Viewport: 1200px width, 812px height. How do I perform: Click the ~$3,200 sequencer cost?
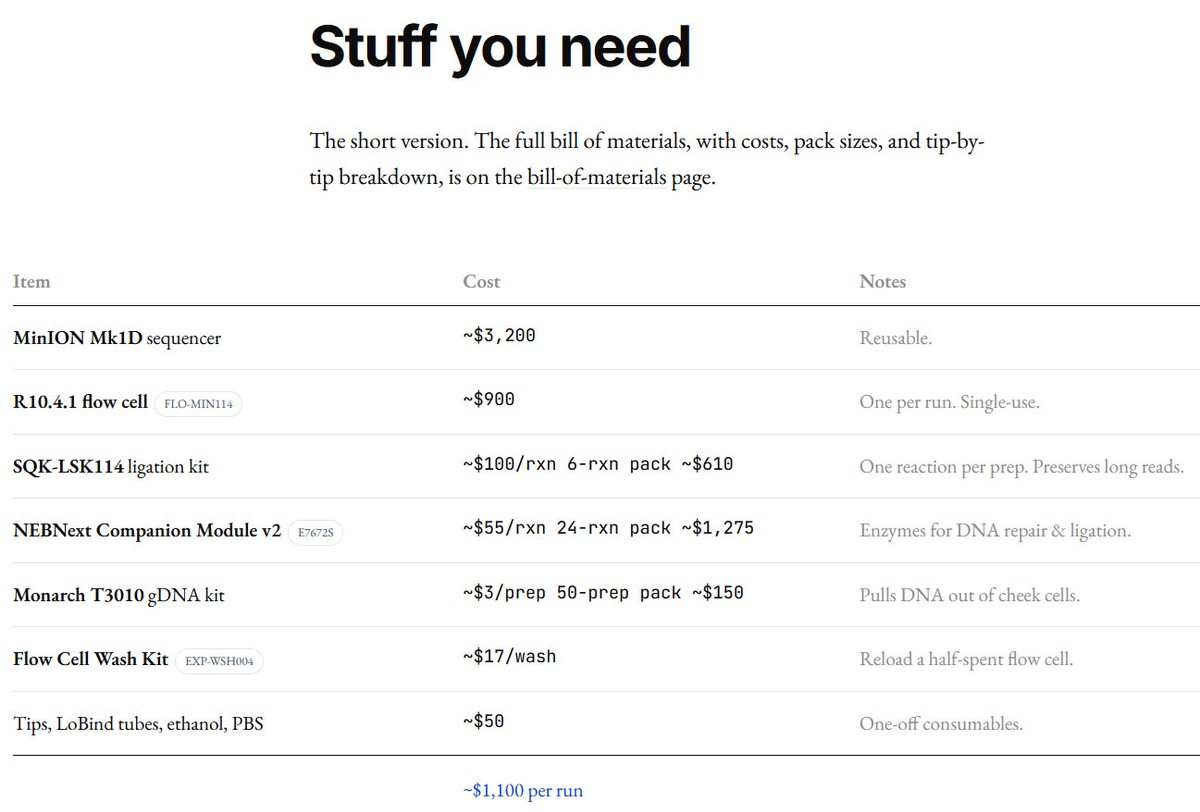[499, 336]
